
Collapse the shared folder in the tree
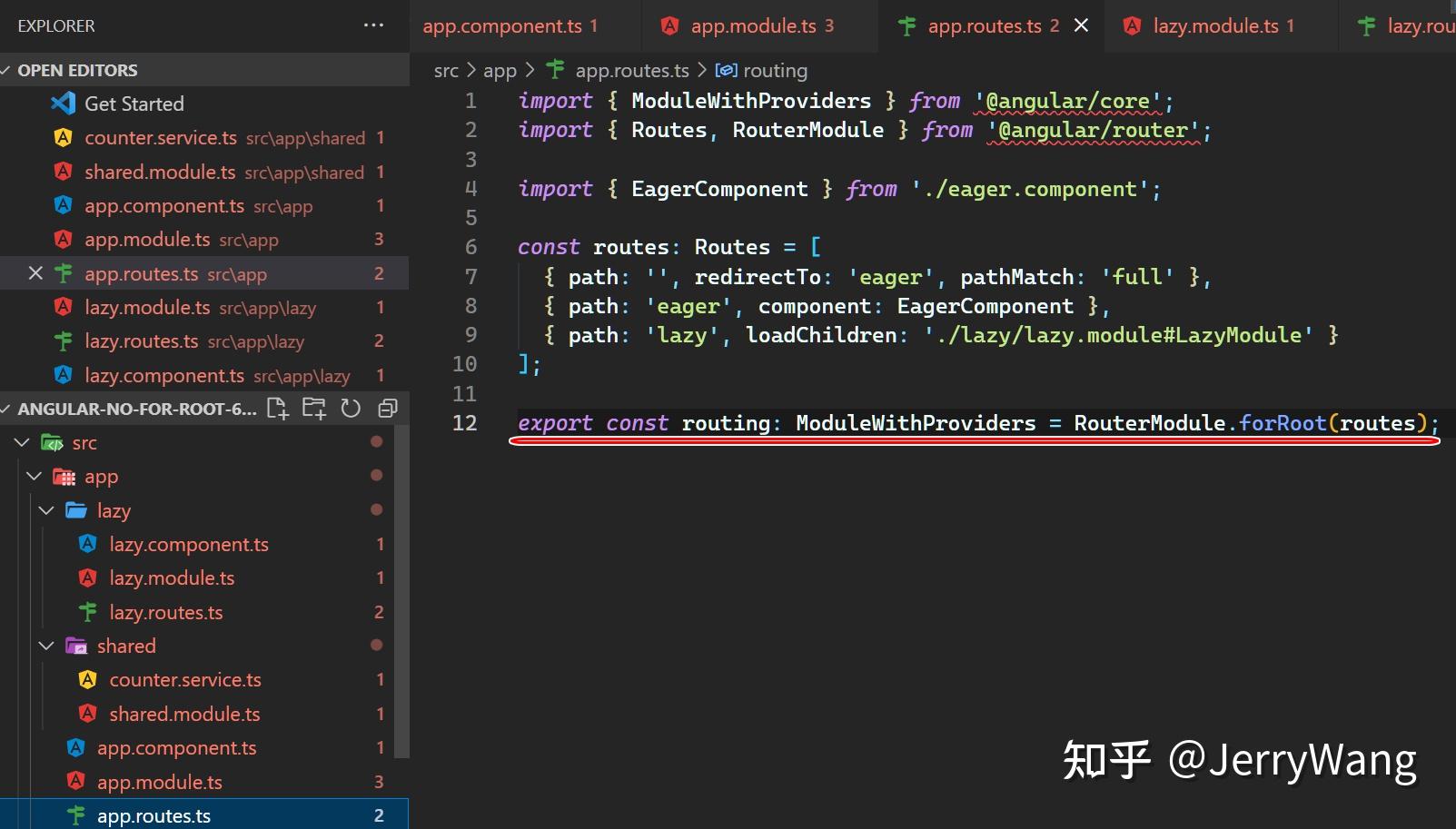46,646
